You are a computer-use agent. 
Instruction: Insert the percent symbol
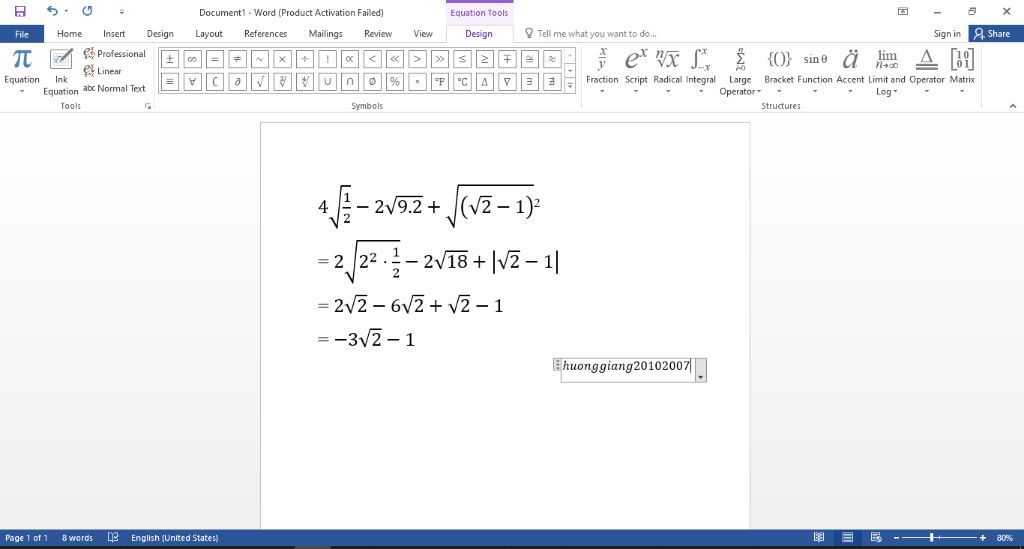(394, 82)
